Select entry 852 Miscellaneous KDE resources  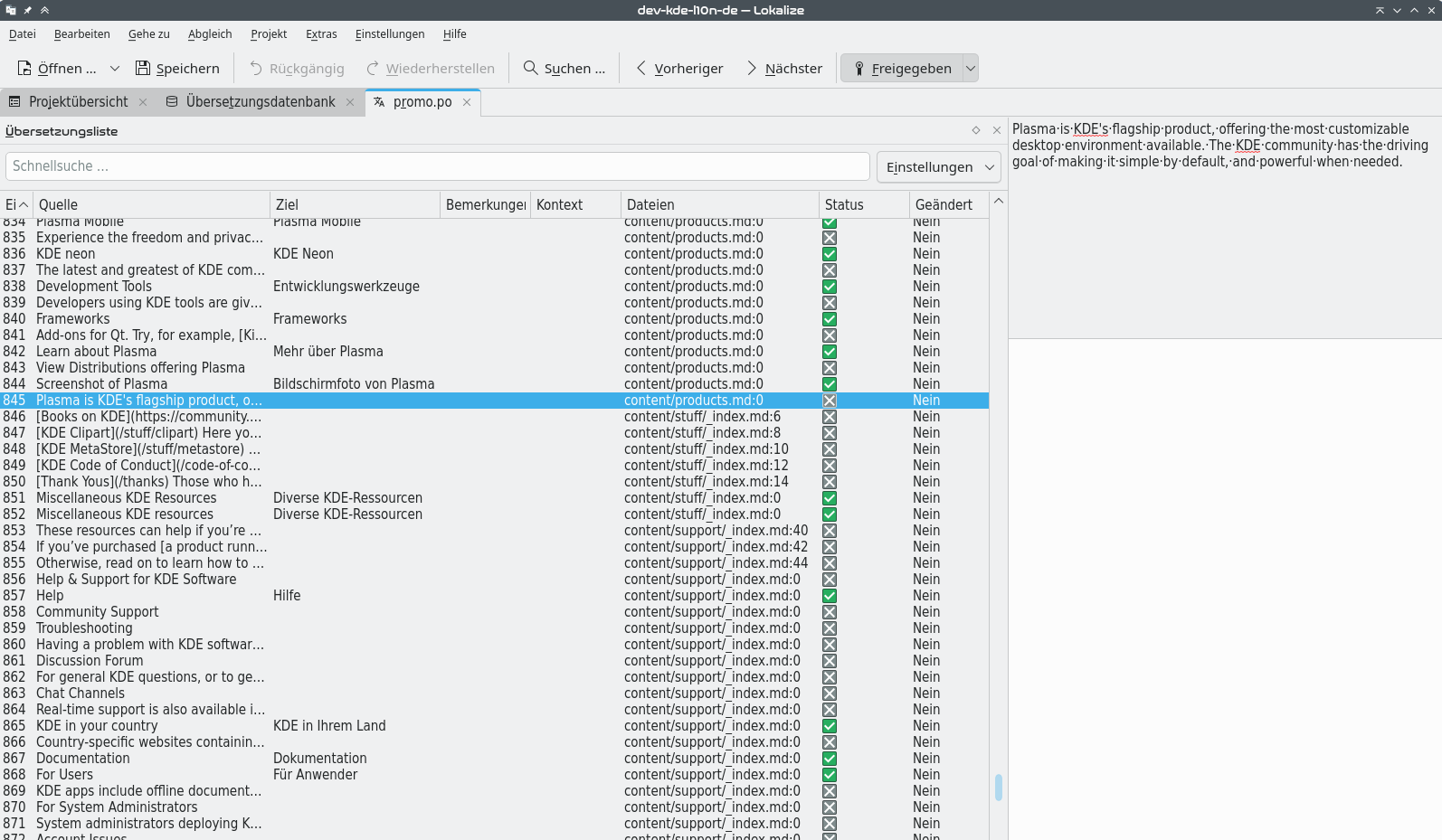(x=494, y=514)
